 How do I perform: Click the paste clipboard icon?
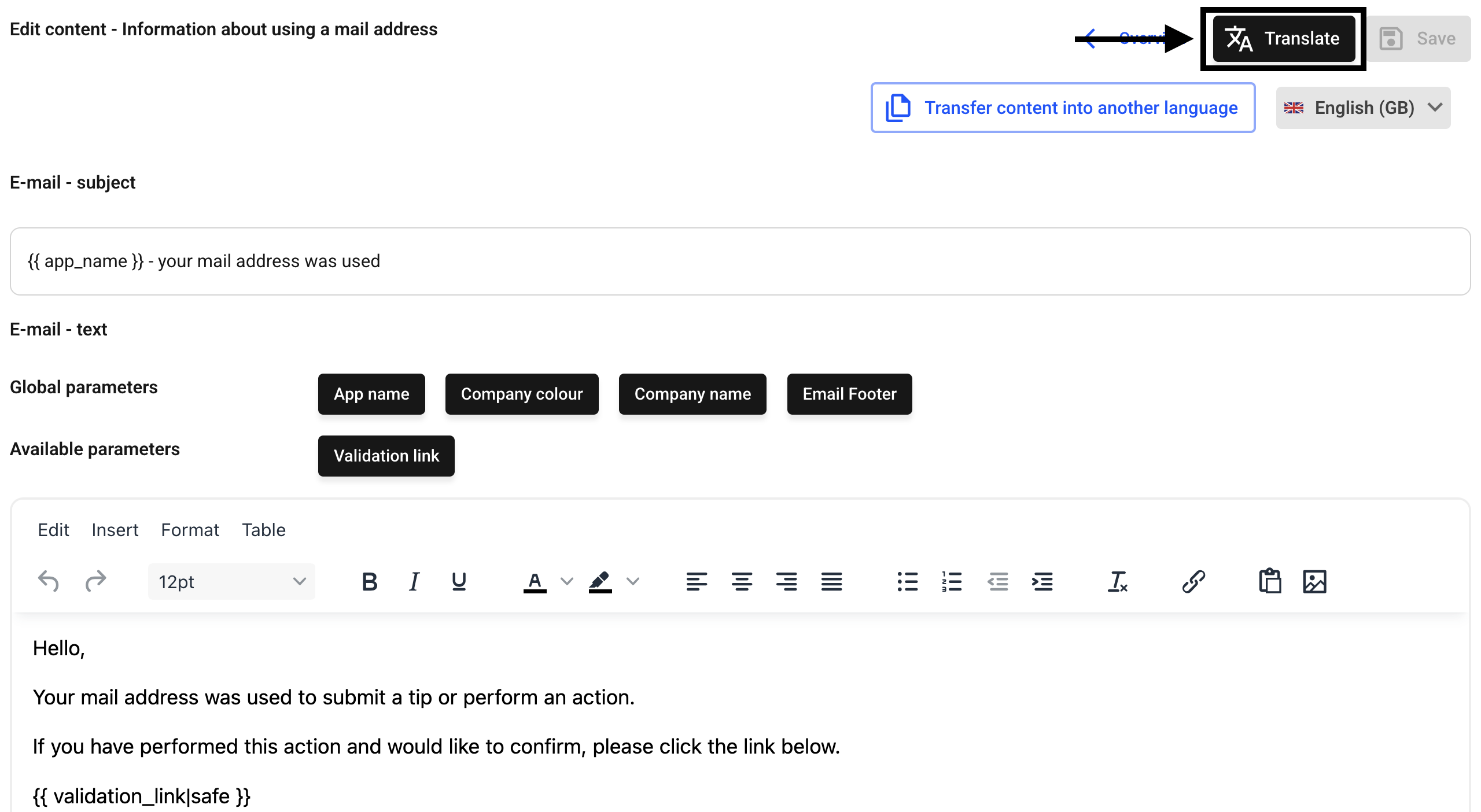point(1270,581)
